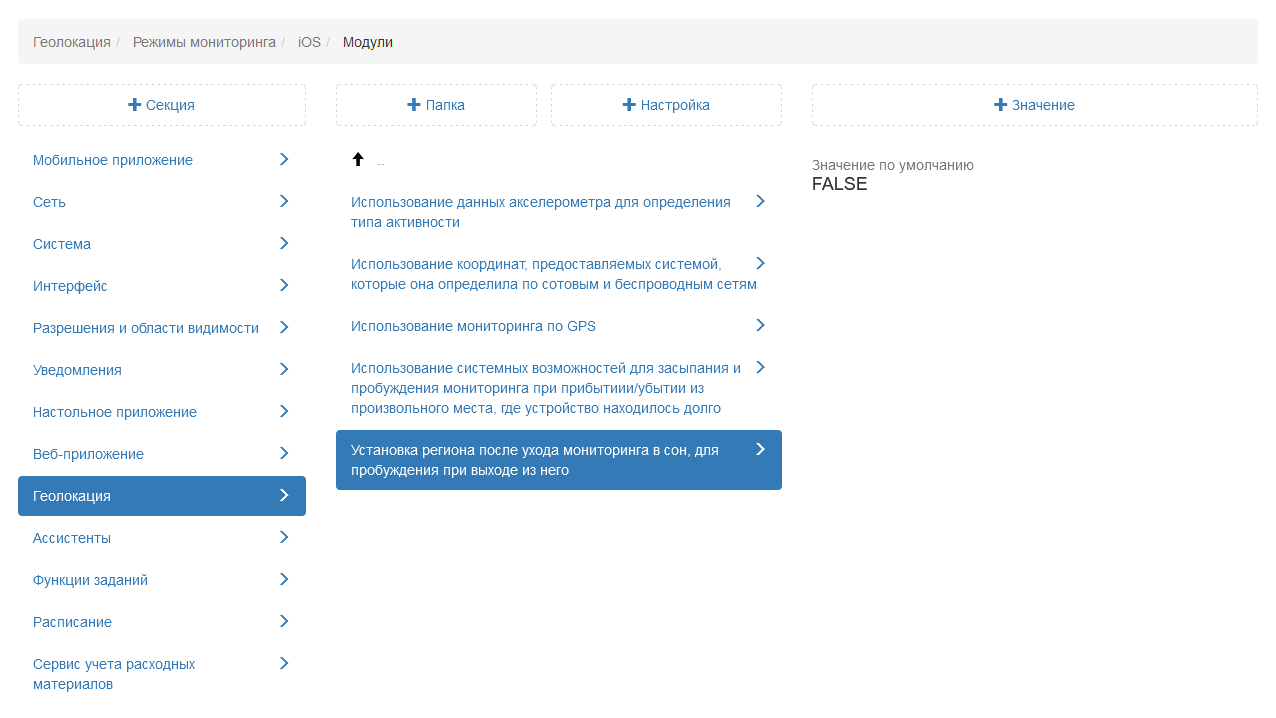The height and width of the screenshot is (718, 1276).
Task: Navigate to iOS breadcrumb
Action: pyautogui.click(x=309, y=42)
